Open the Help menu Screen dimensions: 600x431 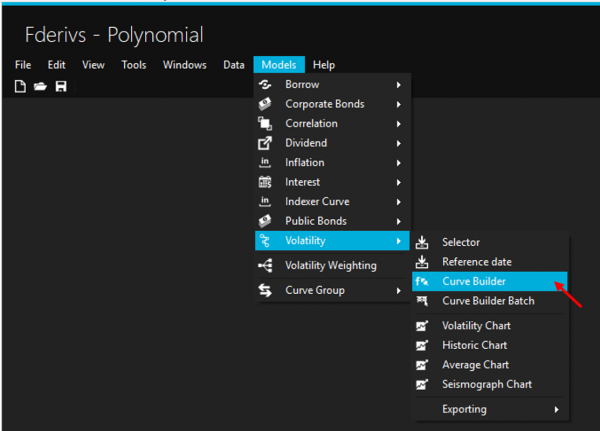[324, 65]
